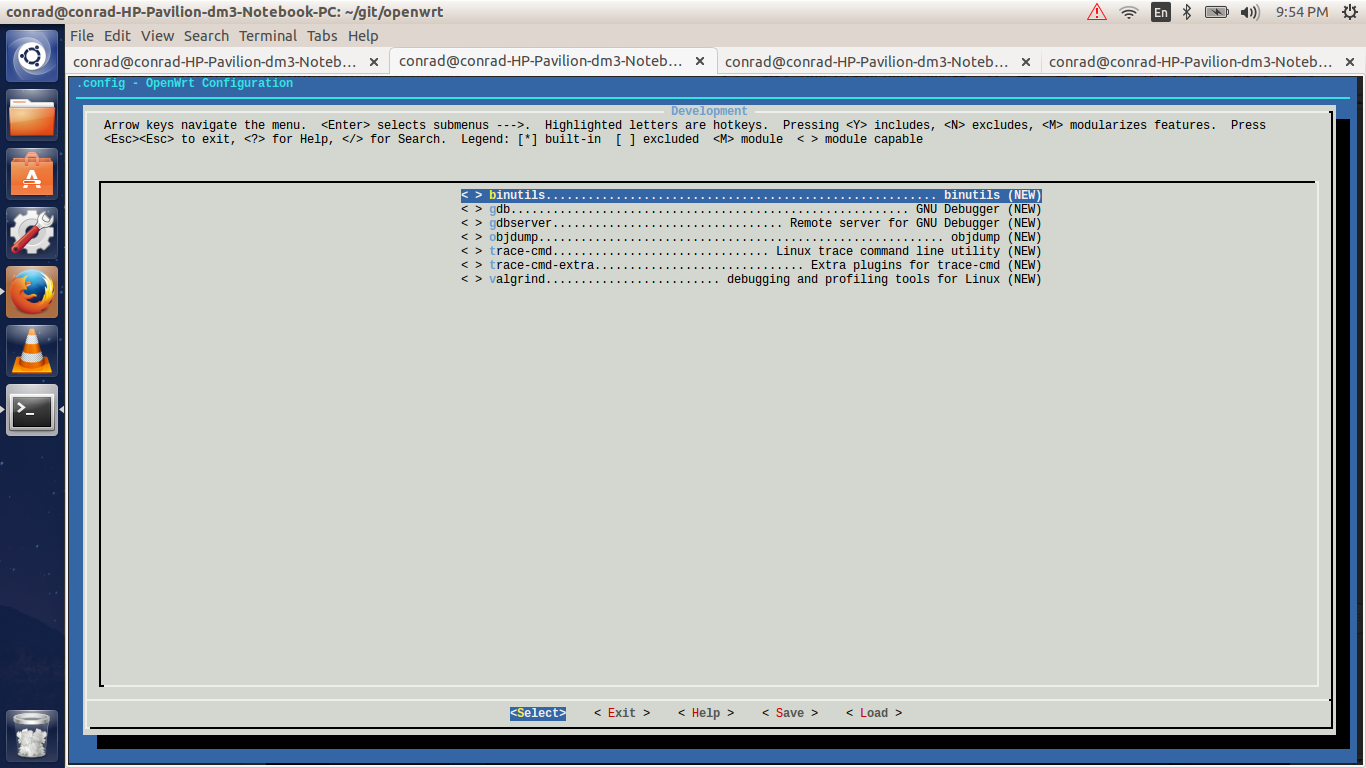Toggle the gdbserver package selection bracket

[x=472, y=224]
